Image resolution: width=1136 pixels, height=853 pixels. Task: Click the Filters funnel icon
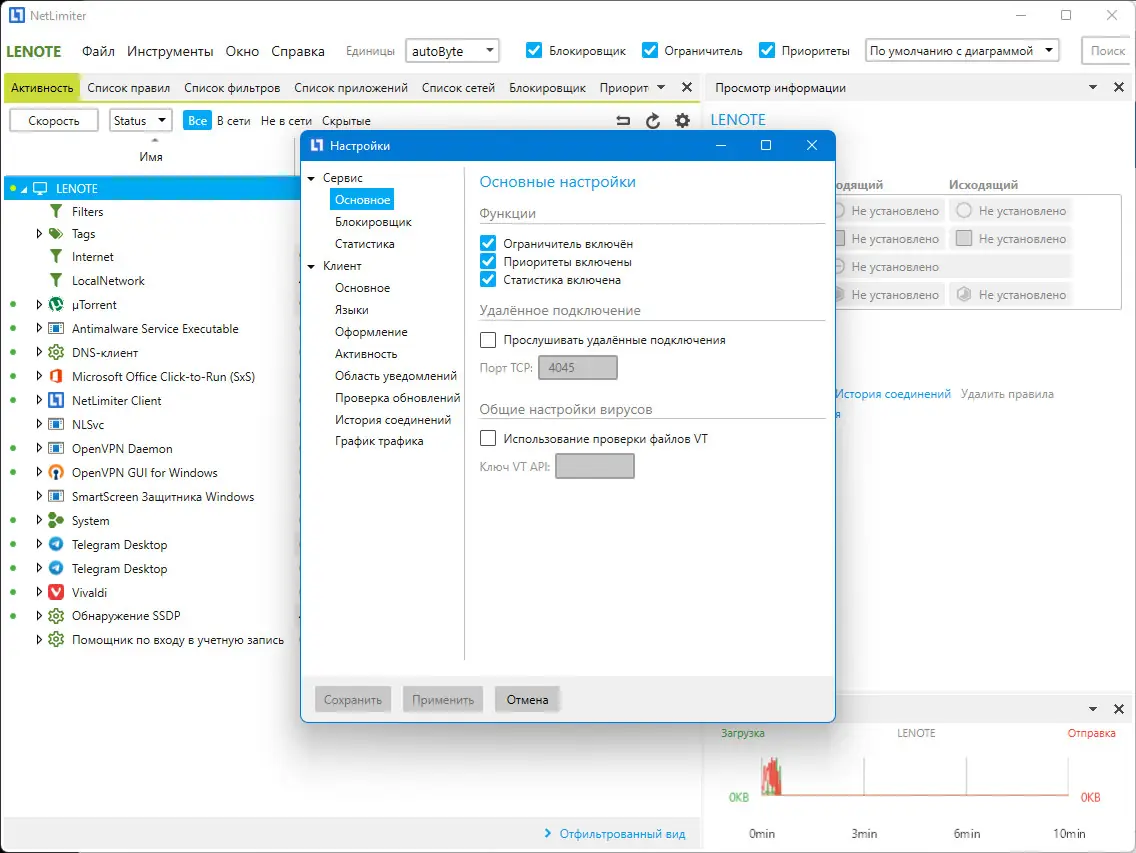coord(56,211)
